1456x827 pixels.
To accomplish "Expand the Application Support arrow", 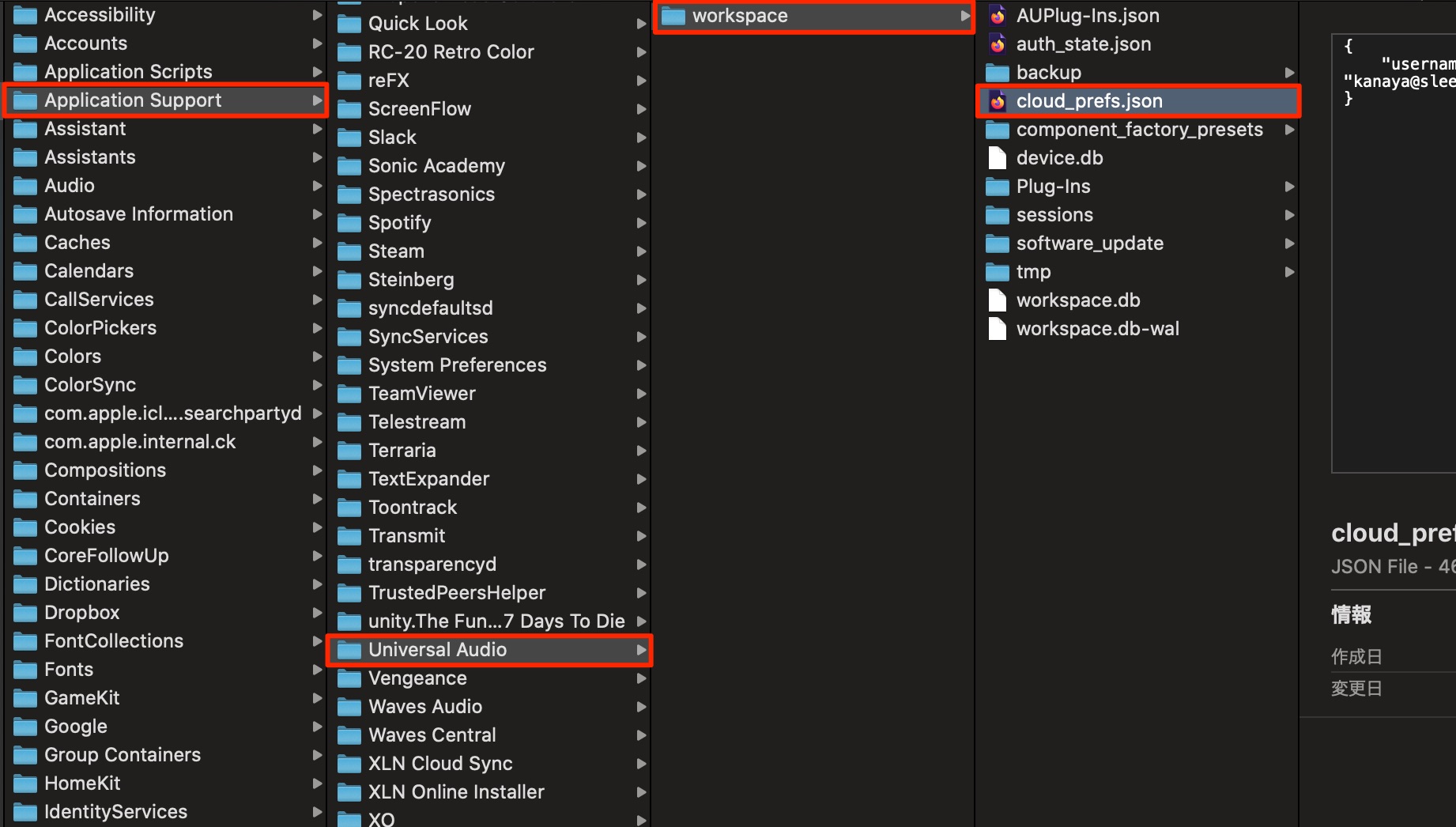I will click(317, 100).
